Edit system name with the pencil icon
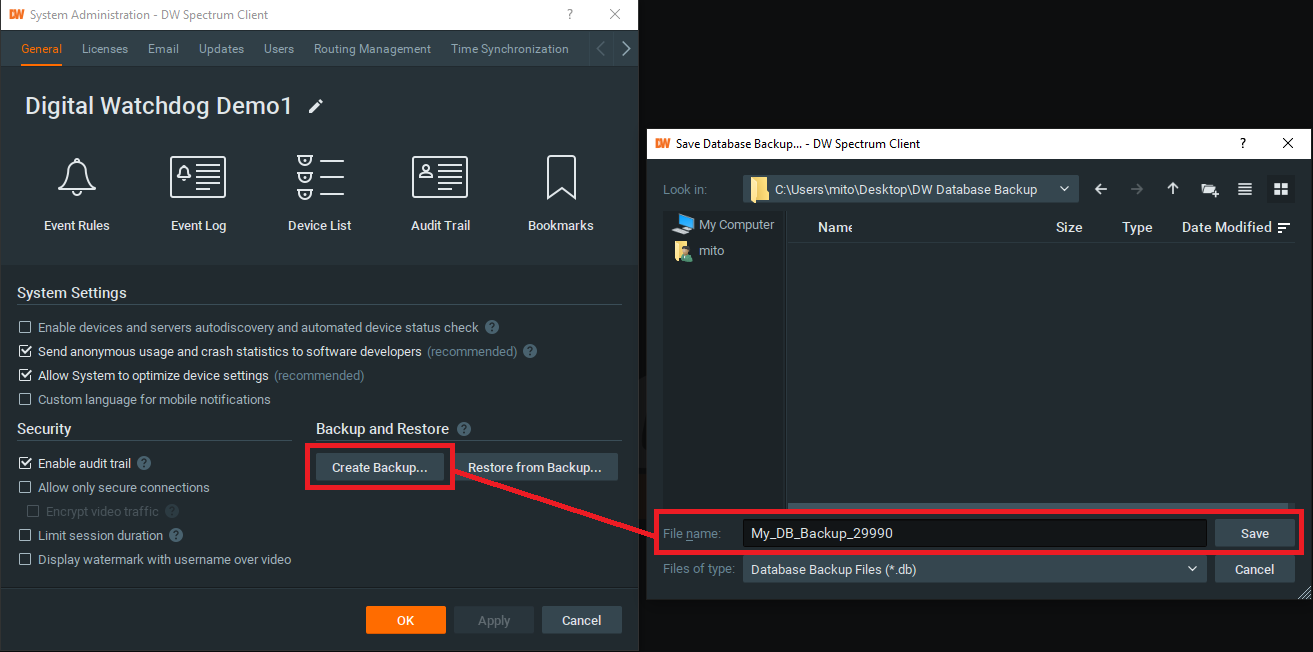 [x=316, y=106]
